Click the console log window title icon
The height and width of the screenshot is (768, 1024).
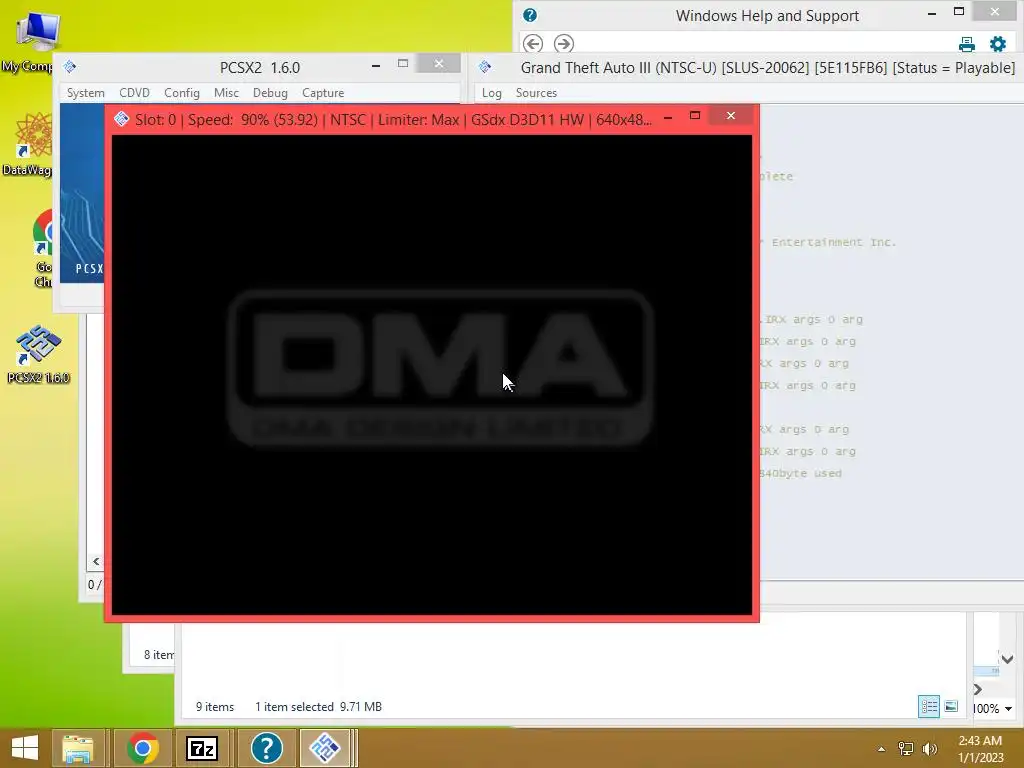pyautogui.click(x=485, y=67)
